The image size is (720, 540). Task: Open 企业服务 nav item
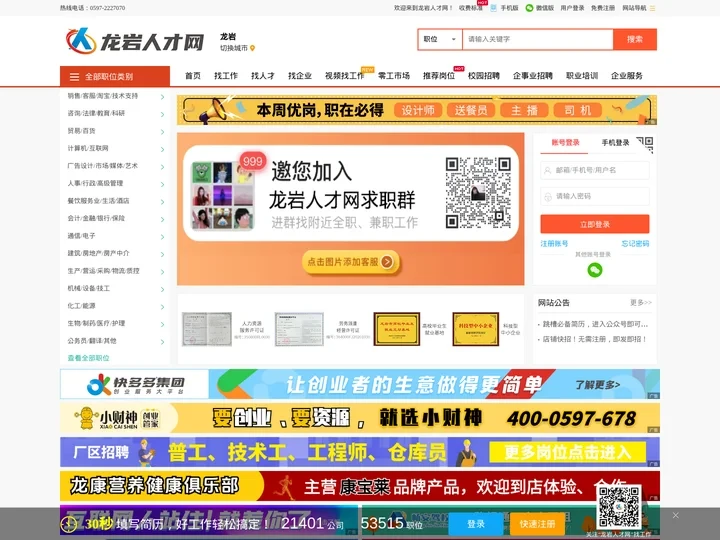[627, 76]
